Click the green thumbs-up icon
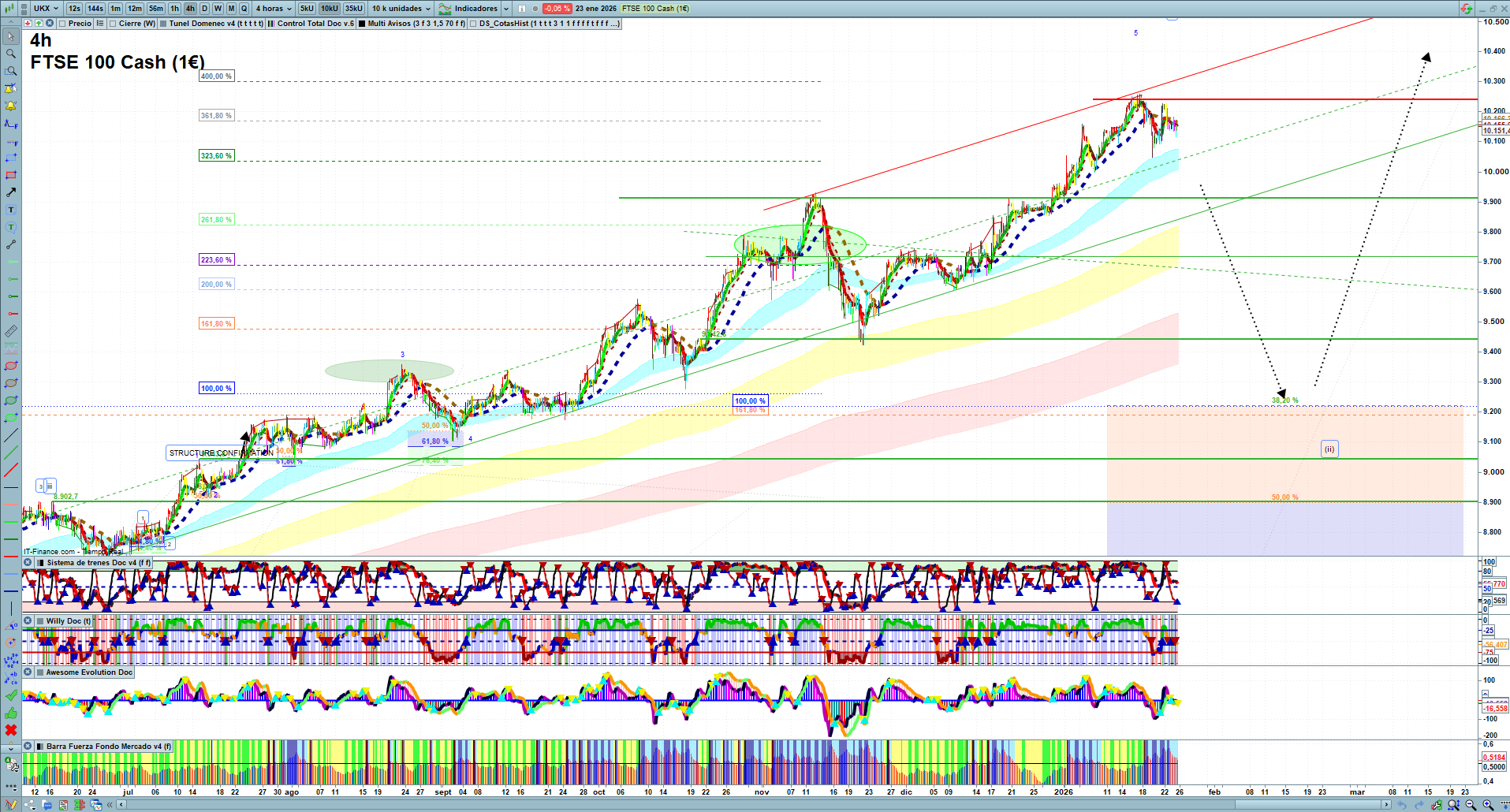Viewport: 1510px width, 812px height. point(11,713)
